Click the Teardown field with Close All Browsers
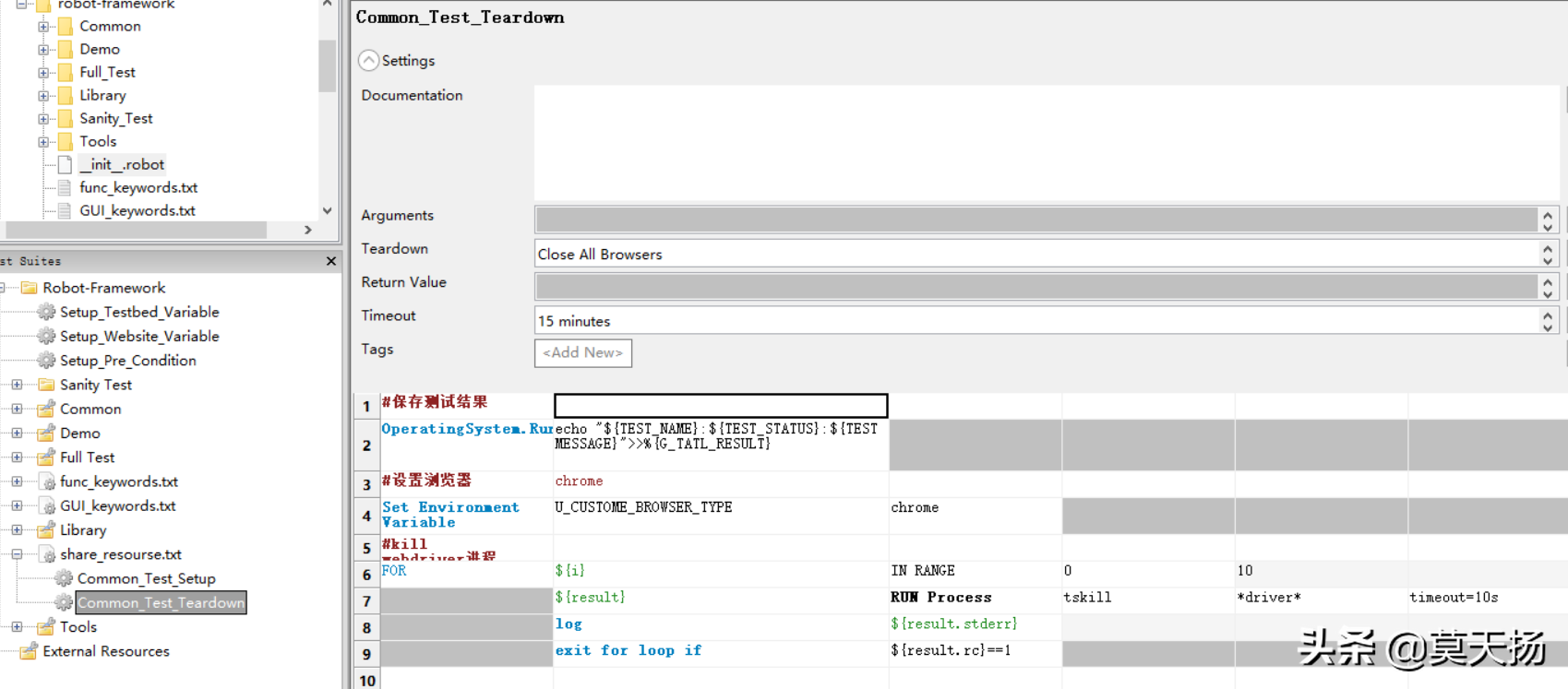 [1036, 254]
